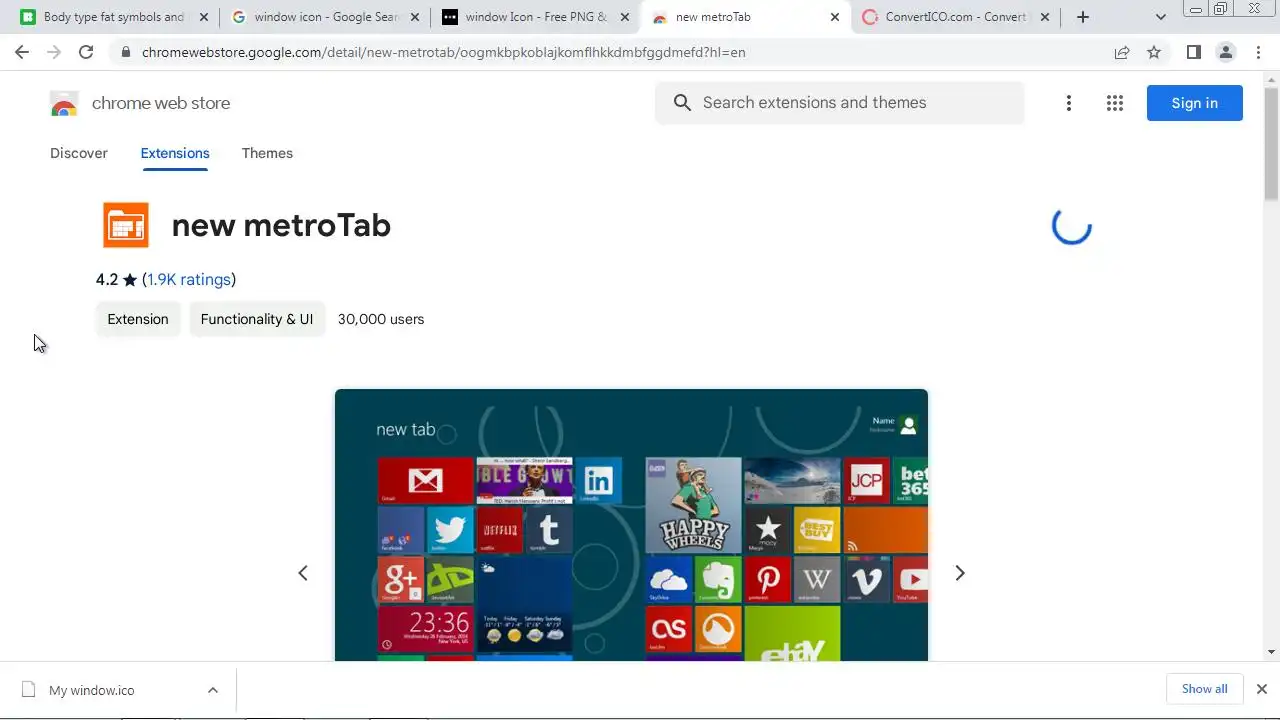Close the new metroTab browser tab
Viewport: 1280px width, 720px height.
(835, 17)
